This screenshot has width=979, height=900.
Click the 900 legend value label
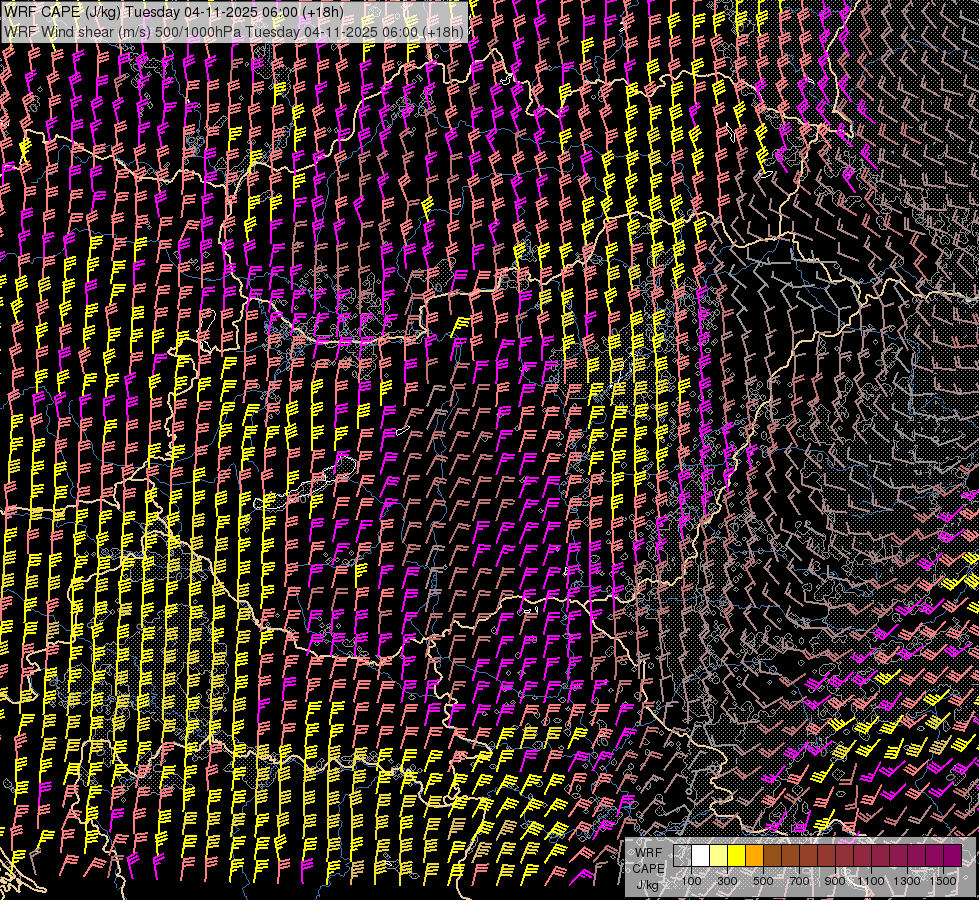(x=835, y=881)
